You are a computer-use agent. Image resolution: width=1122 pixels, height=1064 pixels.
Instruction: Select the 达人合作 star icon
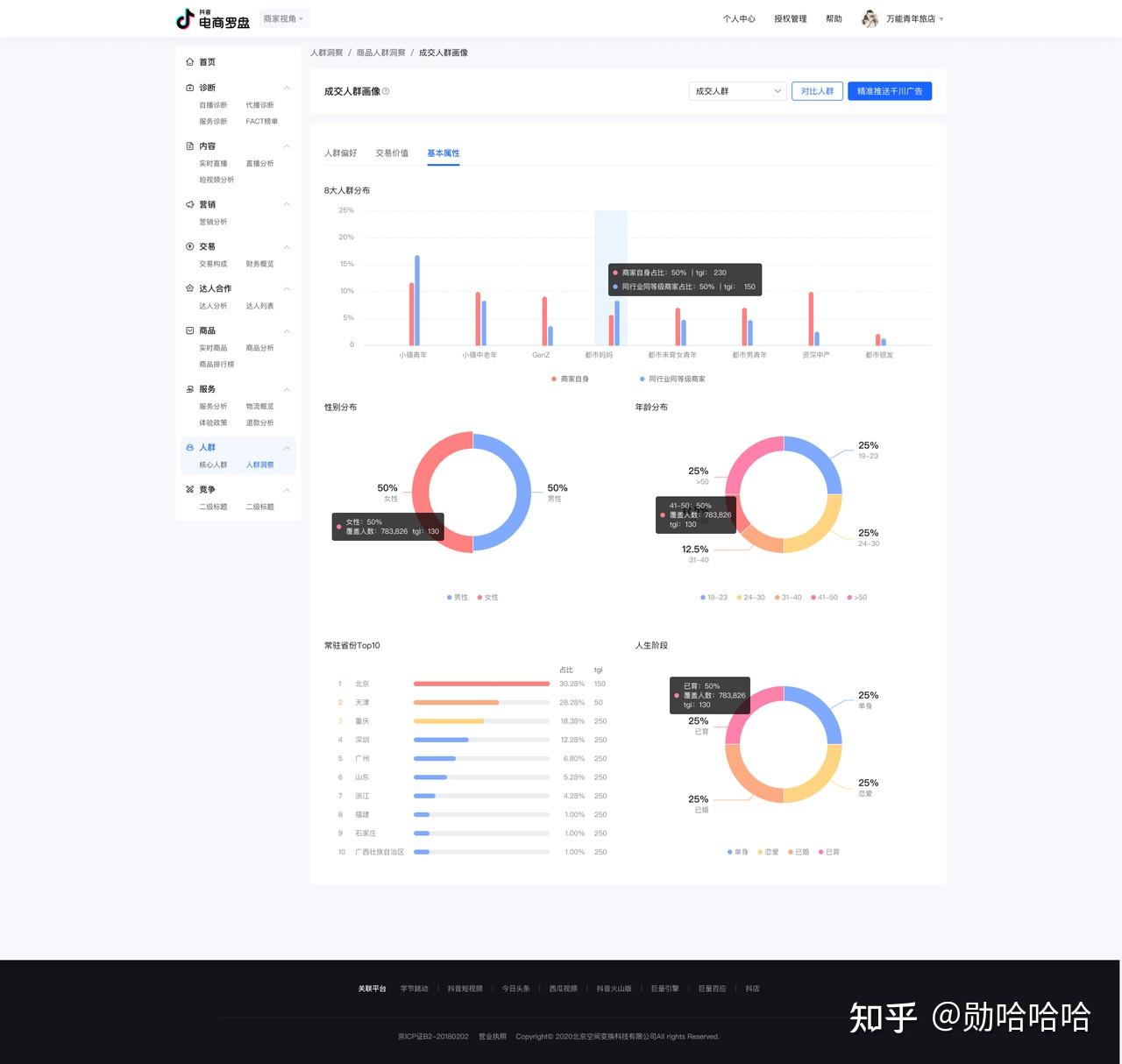coord(190,288)
